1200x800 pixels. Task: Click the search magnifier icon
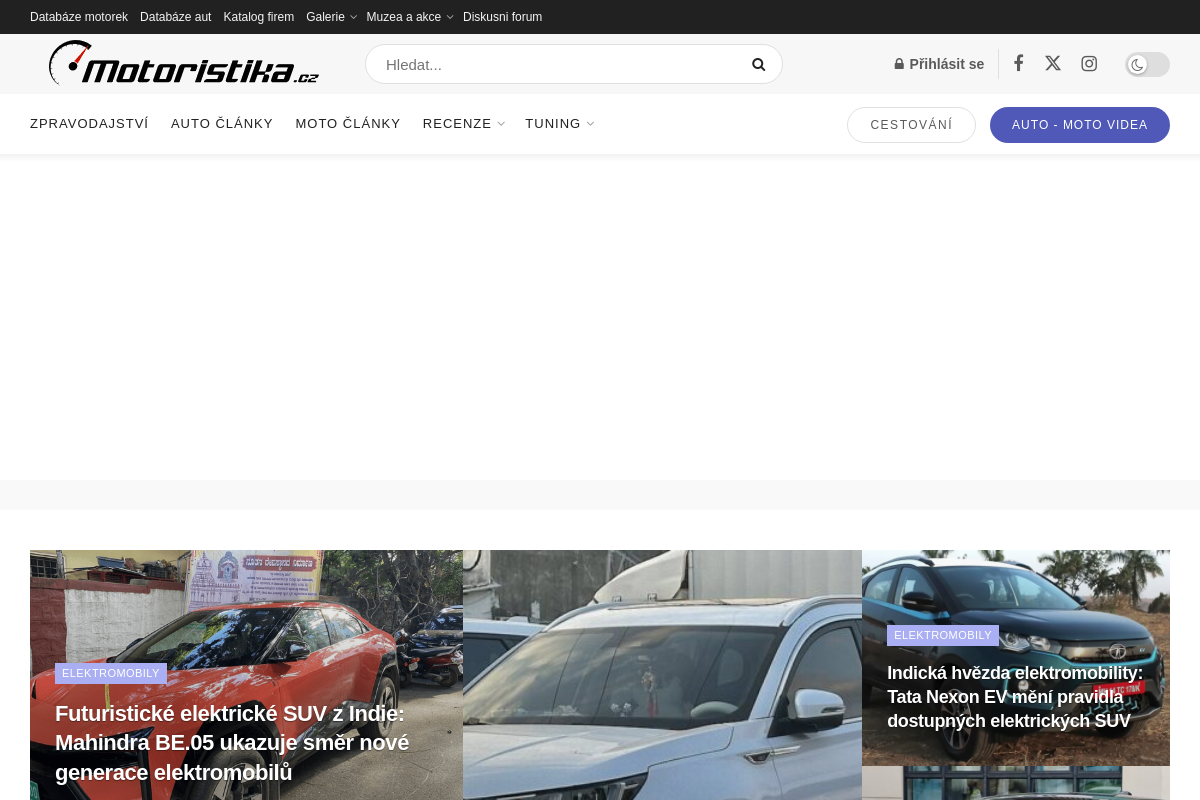pyautogui.click(x=758, y=64)
